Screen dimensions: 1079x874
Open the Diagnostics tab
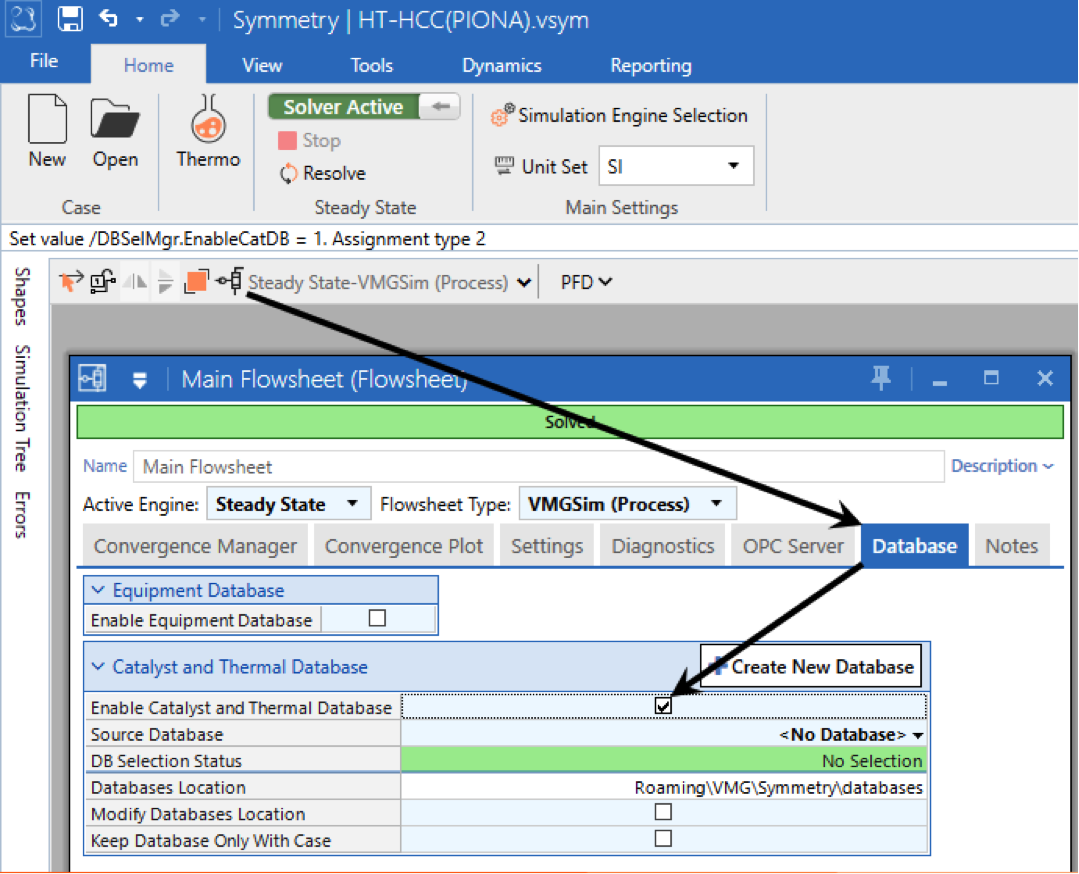[663, 546]
